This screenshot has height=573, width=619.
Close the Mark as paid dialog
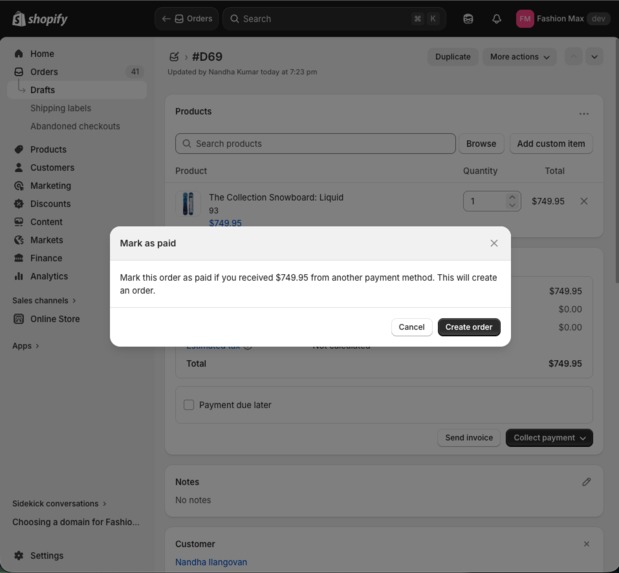pos(494,243)
